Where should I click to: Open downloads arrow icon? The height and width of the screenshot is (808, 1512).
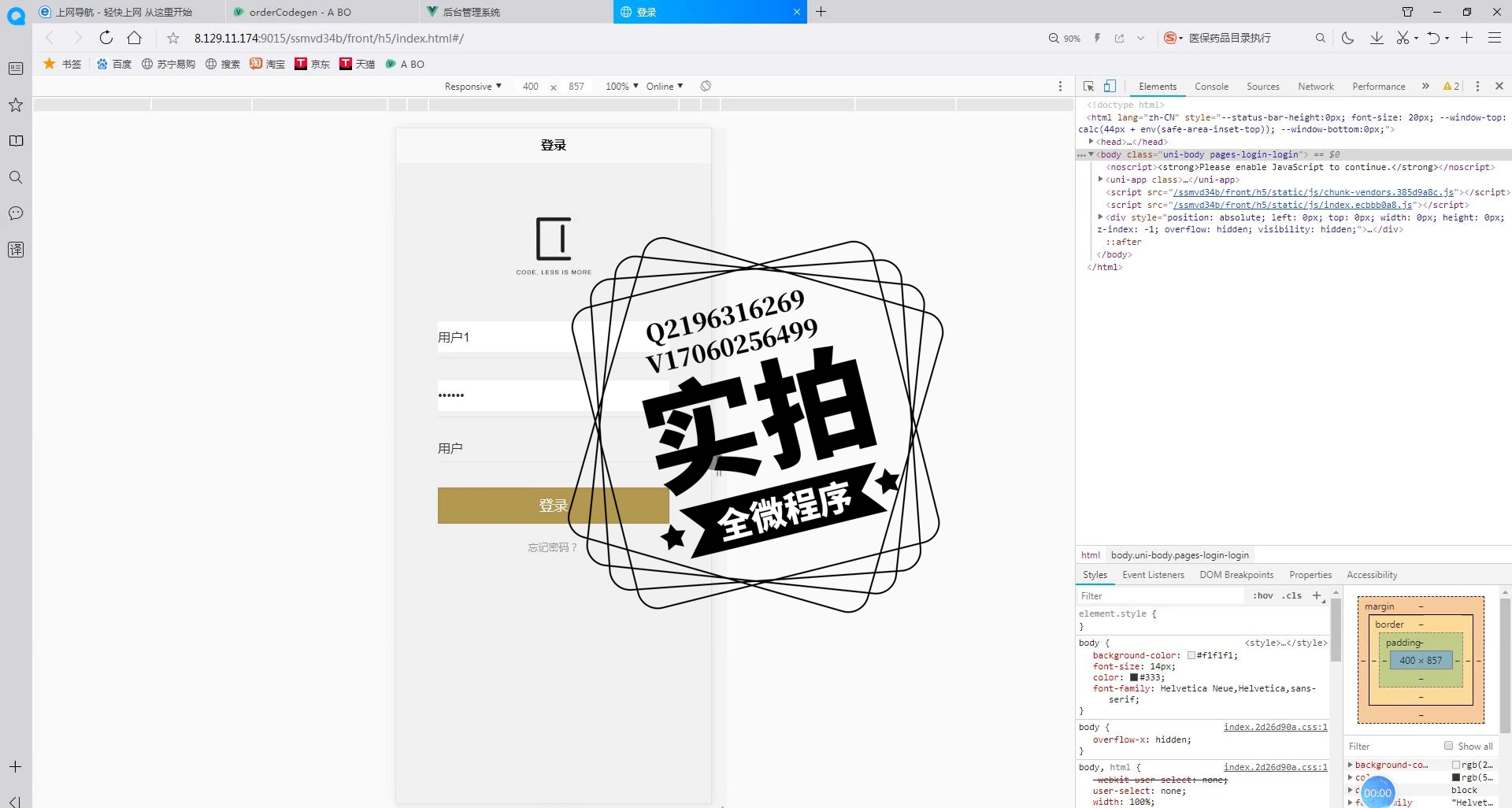(x=1377, y=38)
